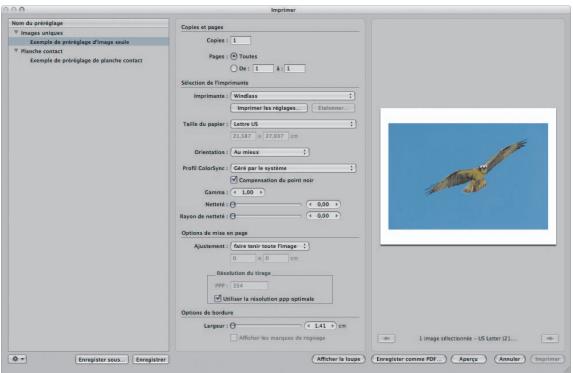Decrease Rayon de netteté value arrow

pos(311,216)
